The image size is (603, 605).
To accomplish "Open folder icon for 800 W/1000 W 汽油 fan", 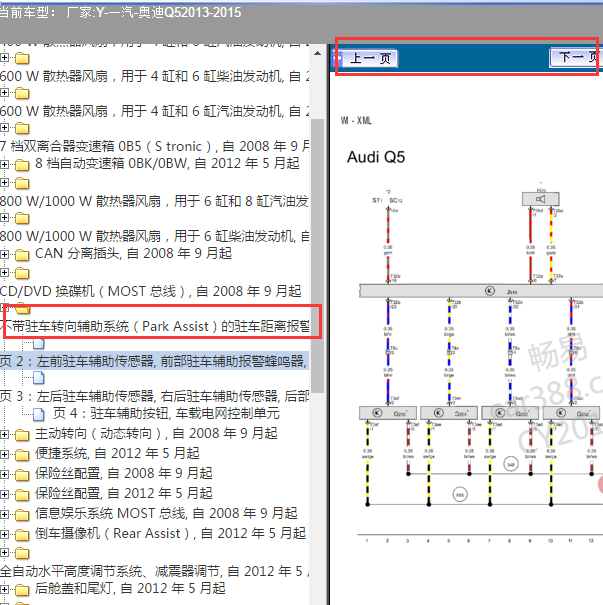I will click(22, 183).
